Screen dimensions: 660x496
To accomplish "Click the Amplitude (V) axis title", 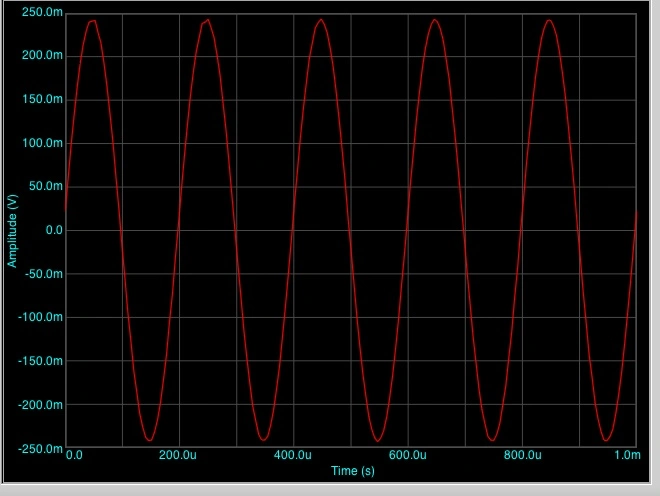I will [x=12, y=231].
